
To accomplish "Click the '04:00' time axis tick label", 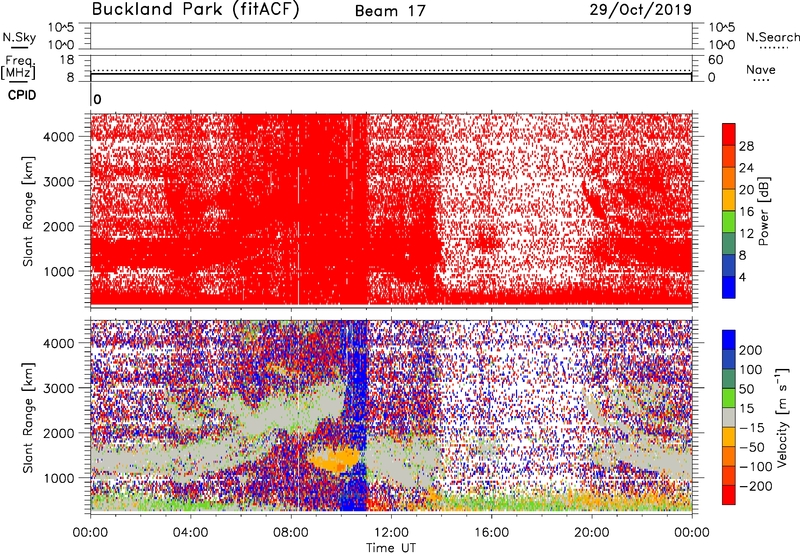I will pyautogui.click(x=191, y=533).
